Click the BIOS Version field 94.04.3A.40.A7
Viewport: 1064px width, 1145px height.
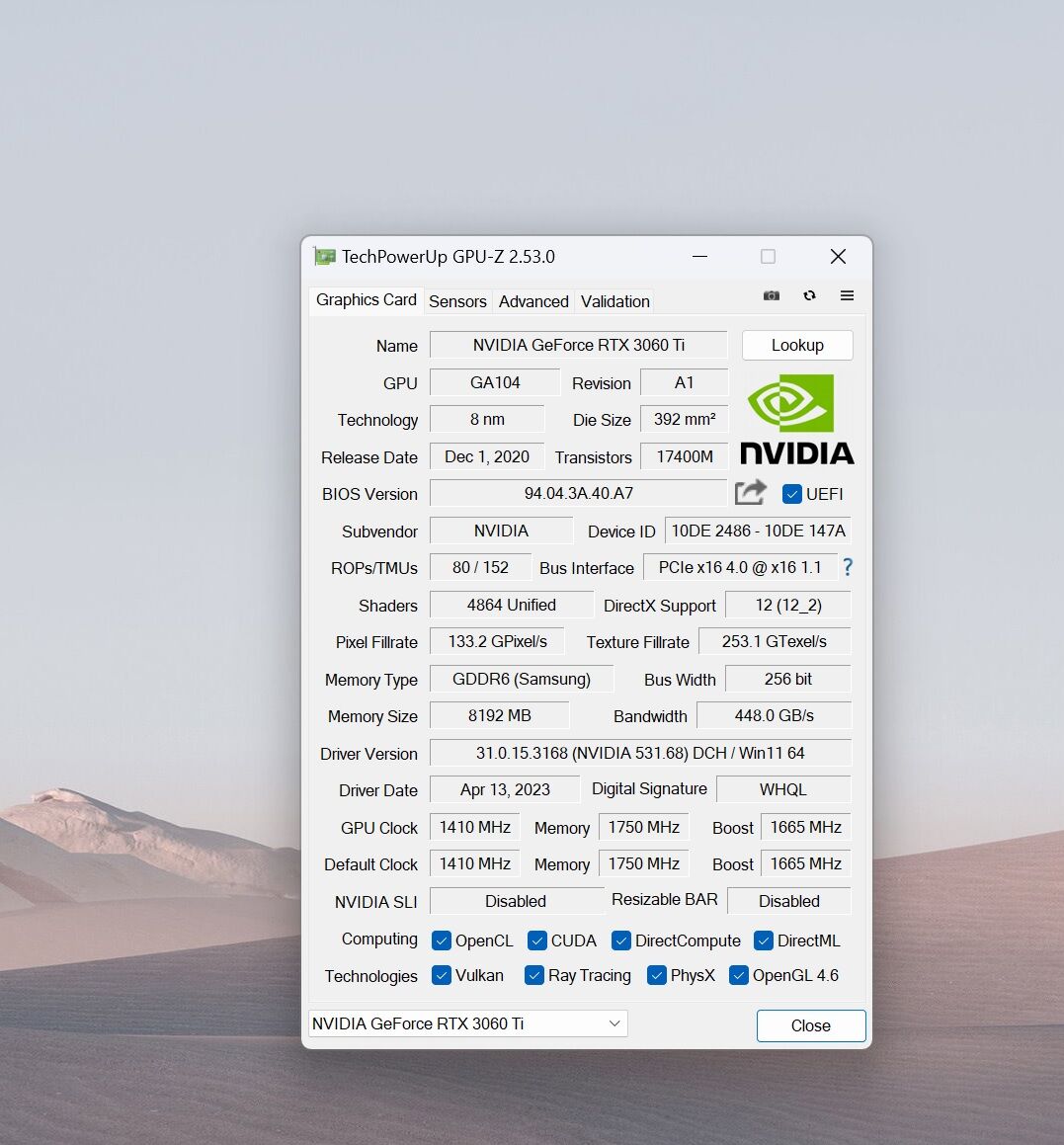pyautogui.click(x=578, y=494)
